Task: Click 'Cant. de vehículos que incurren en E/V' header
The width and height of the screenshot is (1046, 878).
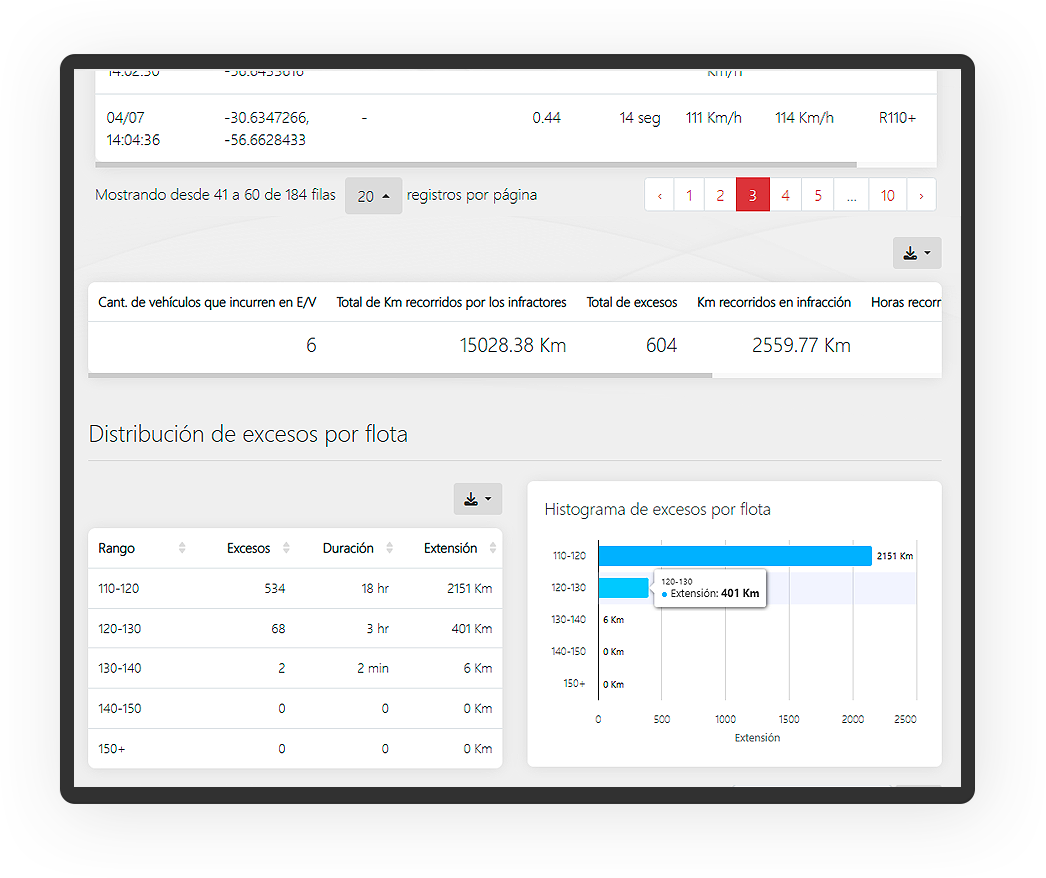Action: tap(207, 303)
